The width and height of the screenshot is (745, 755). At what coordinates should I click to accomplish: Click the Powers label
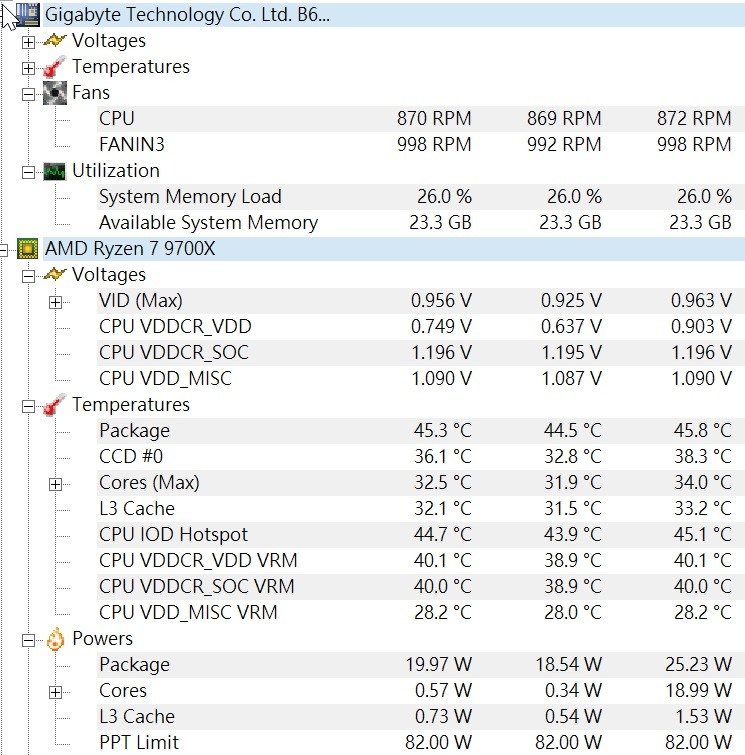[x=103, y=639]
